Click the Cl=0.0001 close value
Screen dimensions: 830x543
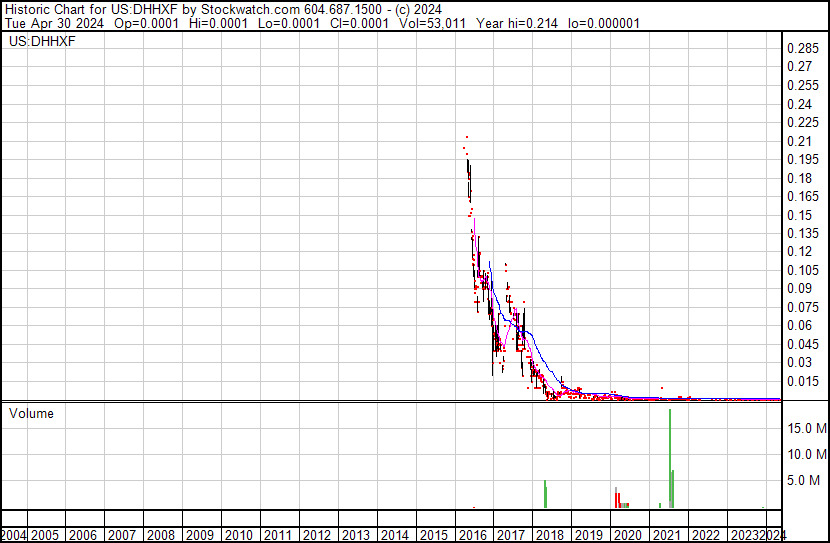[359, 23]
